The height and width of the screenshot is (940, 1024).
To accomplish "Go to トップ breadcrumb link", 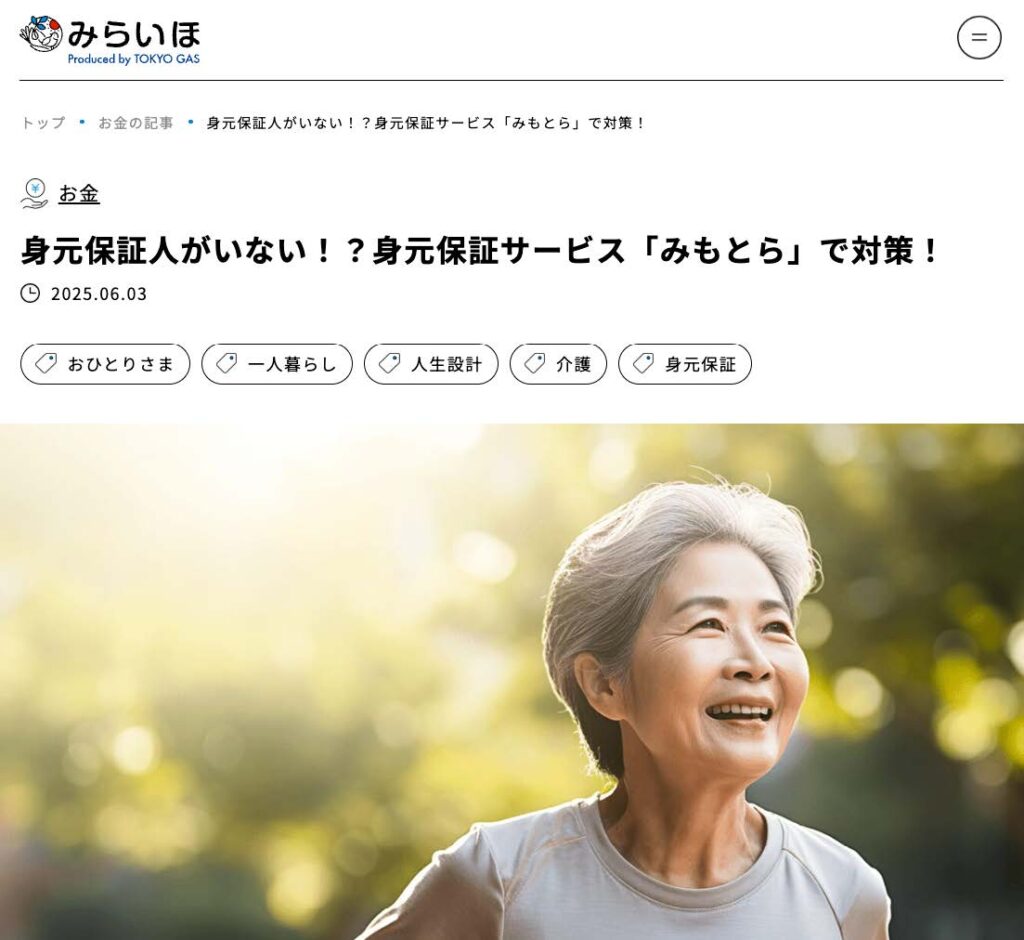I will (43, 123).
